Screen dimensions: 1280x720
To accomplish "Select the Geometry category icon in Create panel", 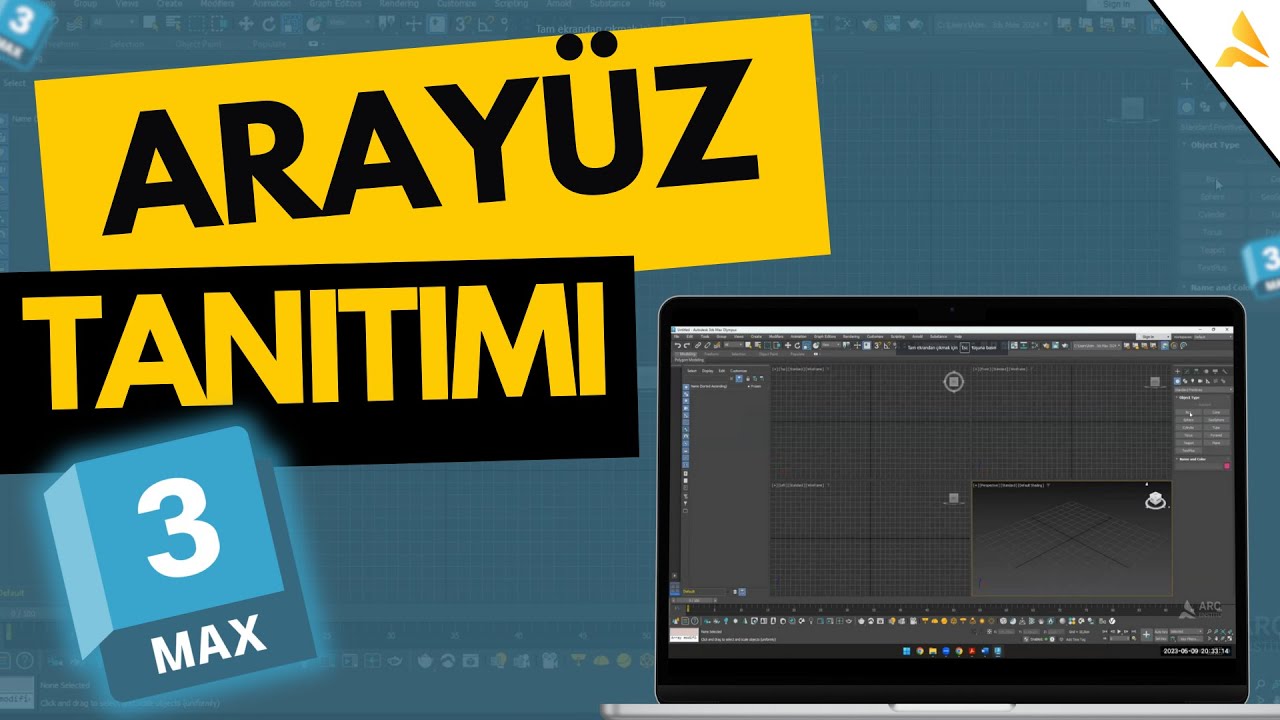I will click(1177, 381).
